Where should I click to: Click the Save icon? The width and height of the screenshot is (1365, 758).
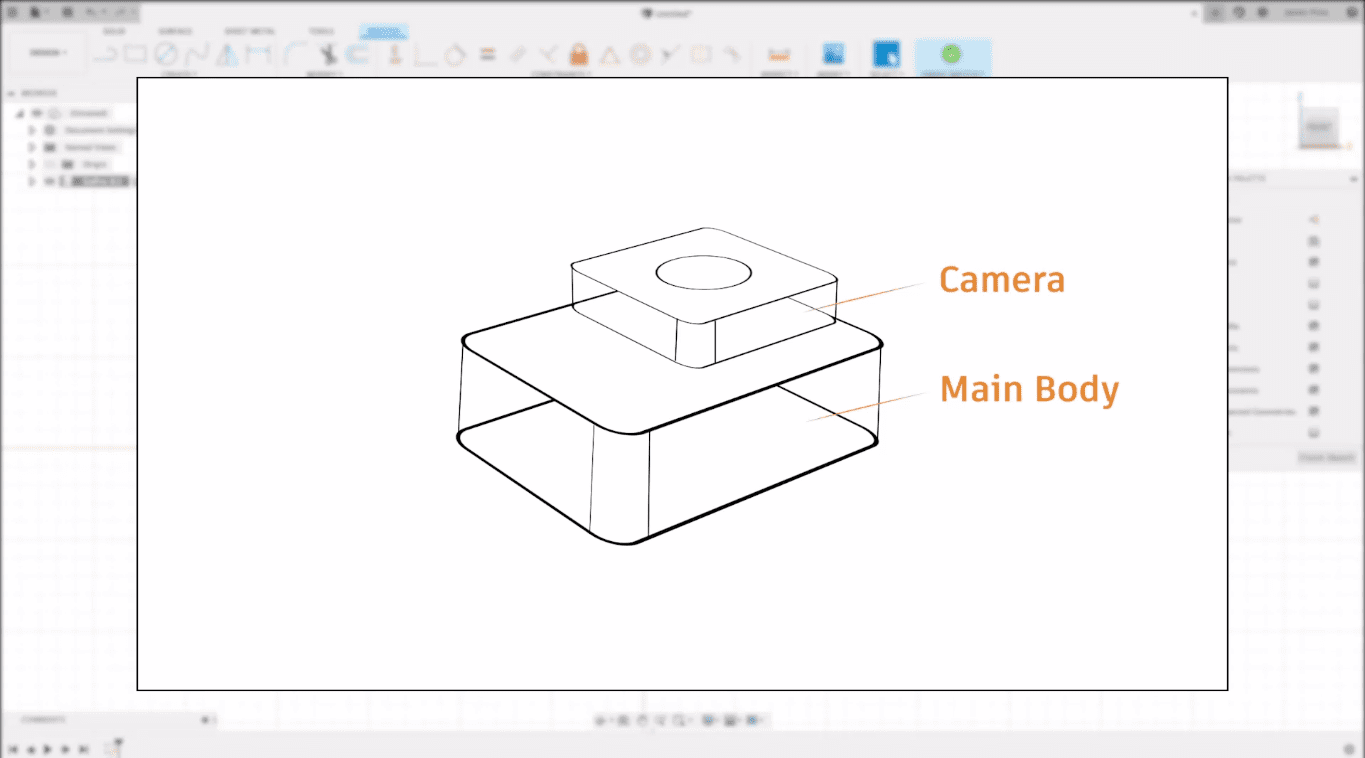tap(67, 13)
